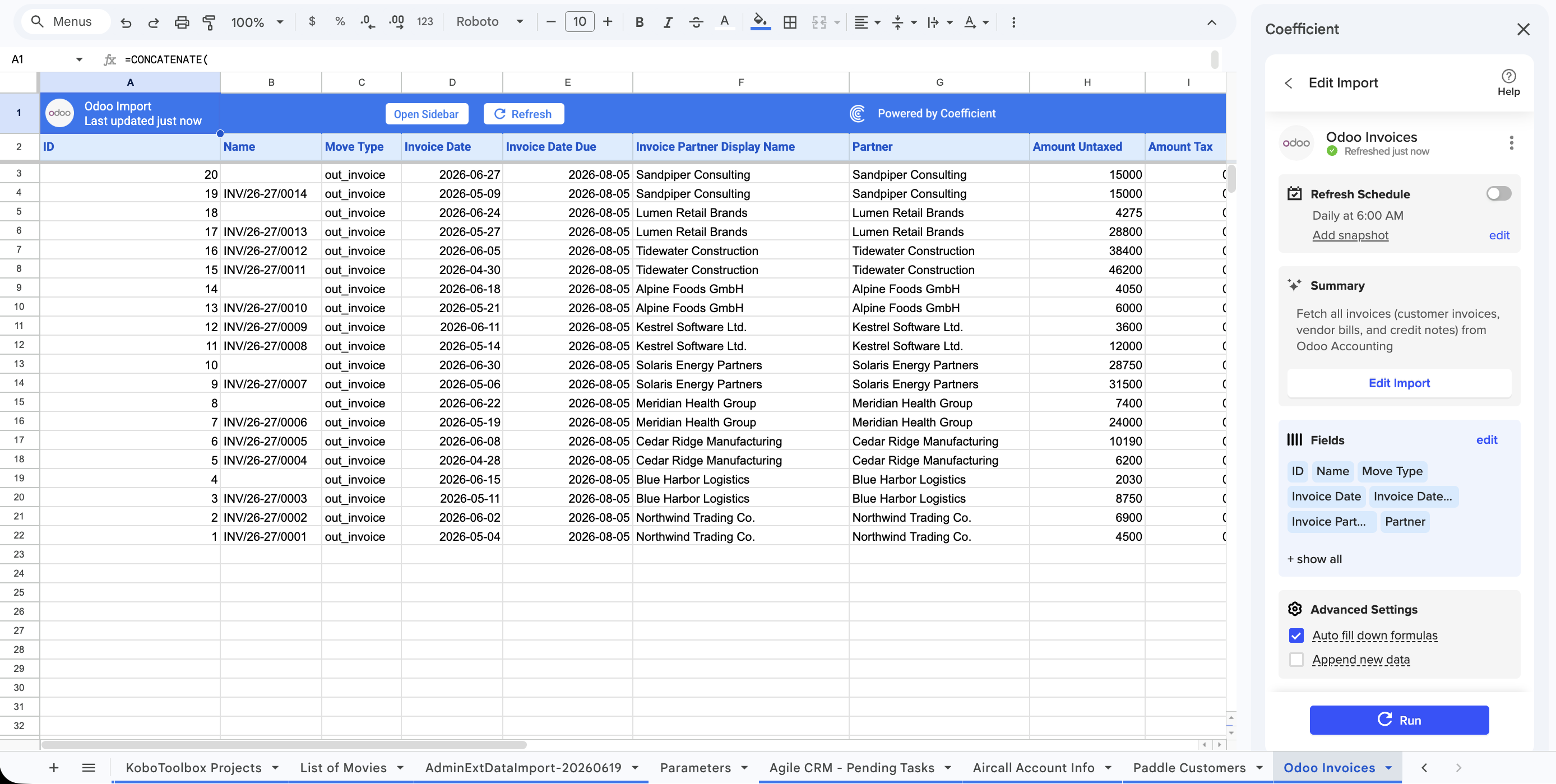Apply percent format icon
This screenshot has height=784, width=1556.
(340, 22)
